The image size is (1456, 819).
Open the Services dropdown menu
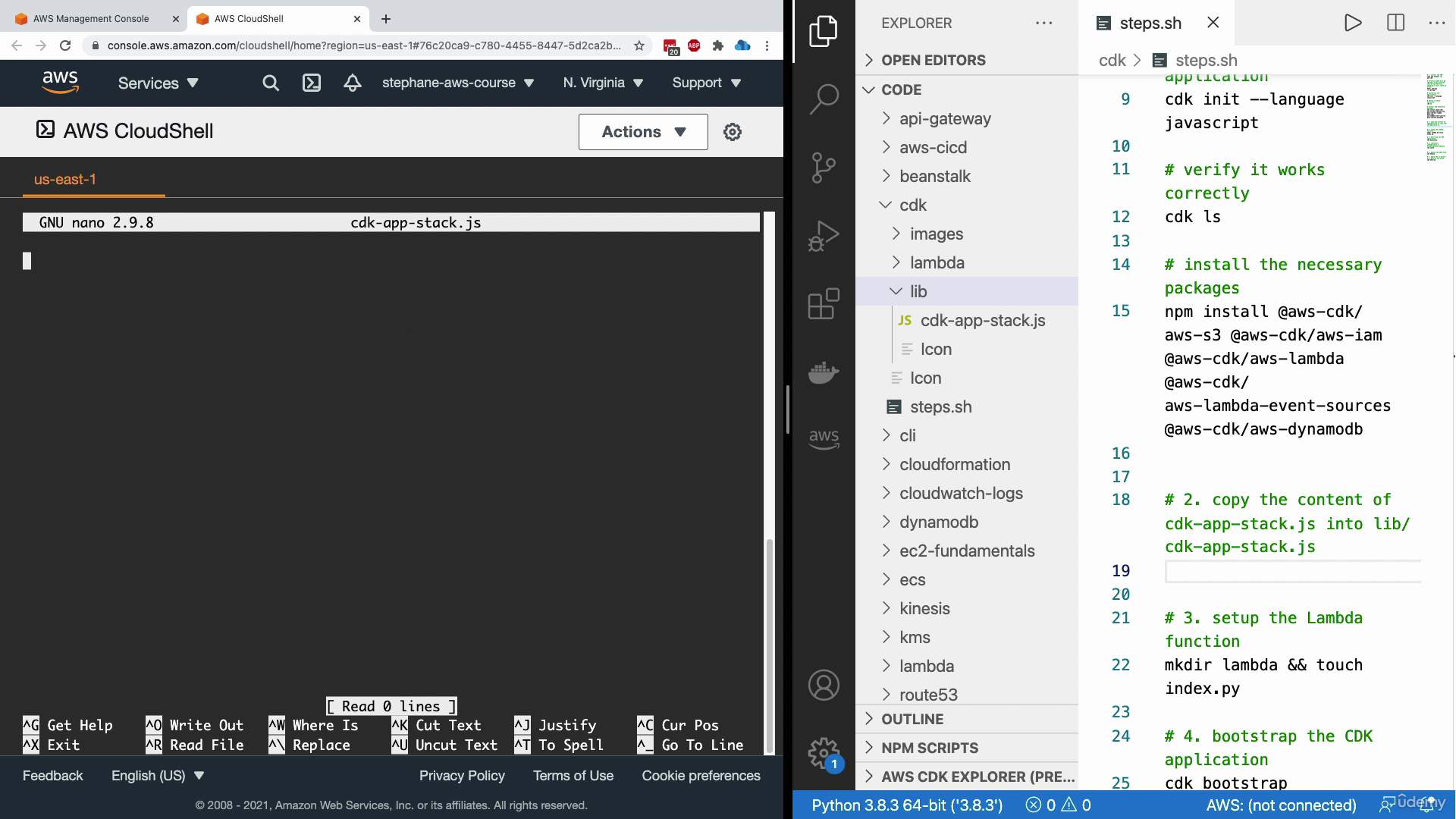[x=158, y=83]
